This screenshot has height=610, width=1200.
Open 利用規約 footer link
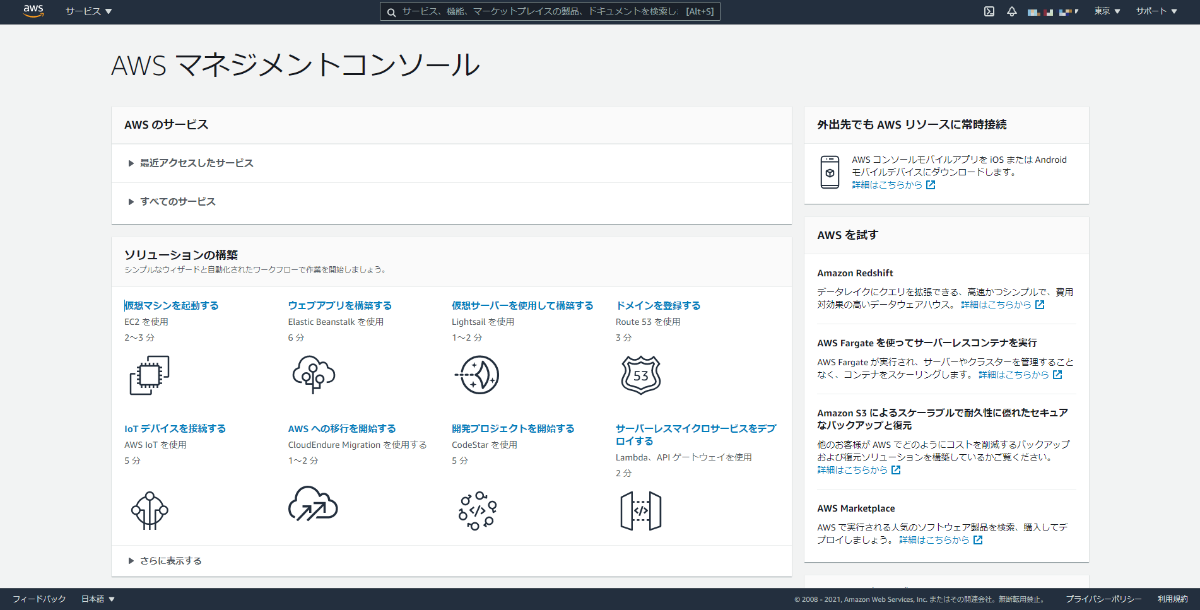[x=1172, y=599]
